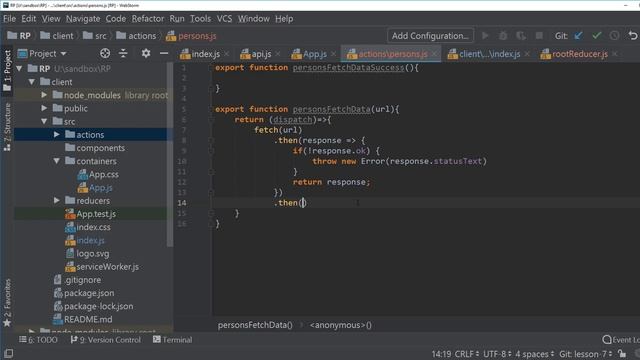This screenshot has height=360, width=640.
Task: Open the line separator CRLF dropdown
Action: point(467,354)
